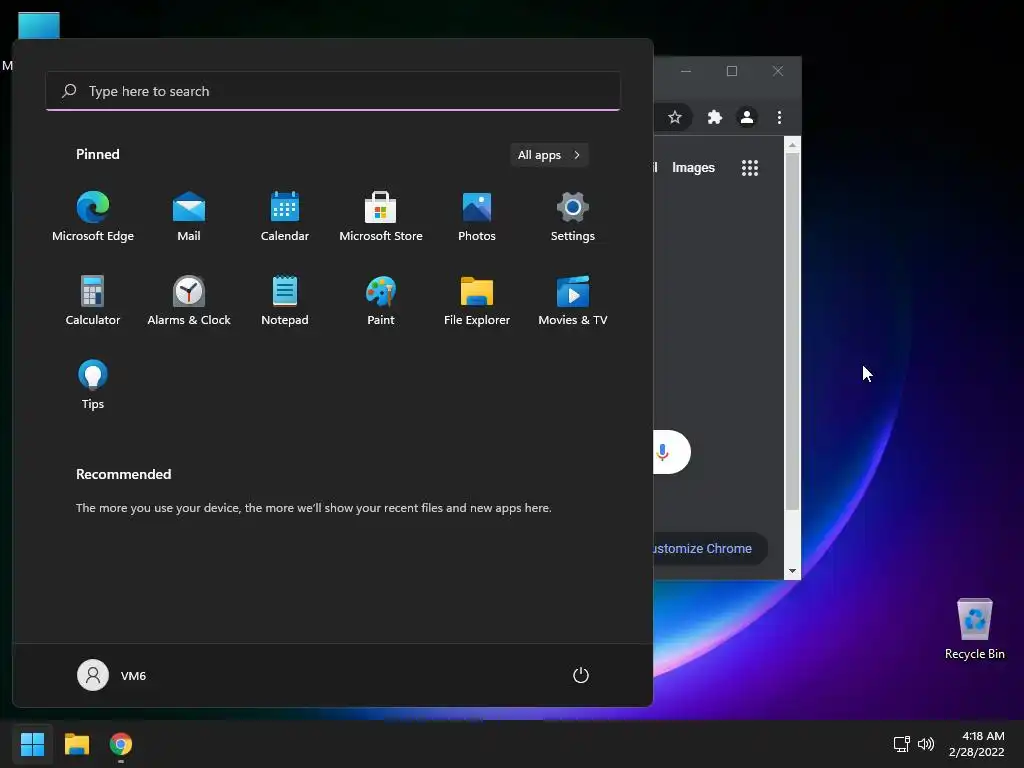Open the Calendar app
The height and width of the screenshot is (768, 1024).
click(x=285, y=217)
